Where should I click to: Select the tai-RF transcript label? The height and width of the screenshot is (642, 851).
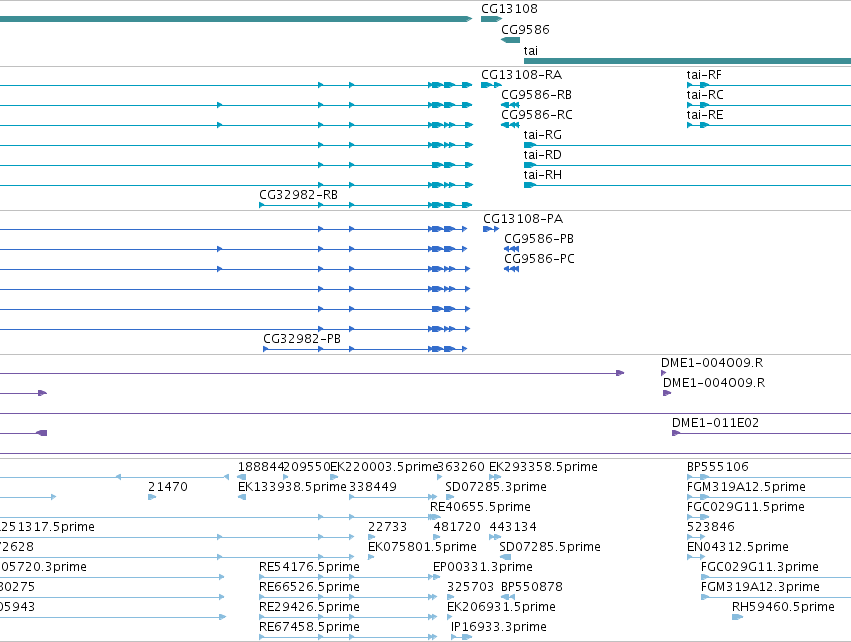pyautogui.click(x=704, y=75)
